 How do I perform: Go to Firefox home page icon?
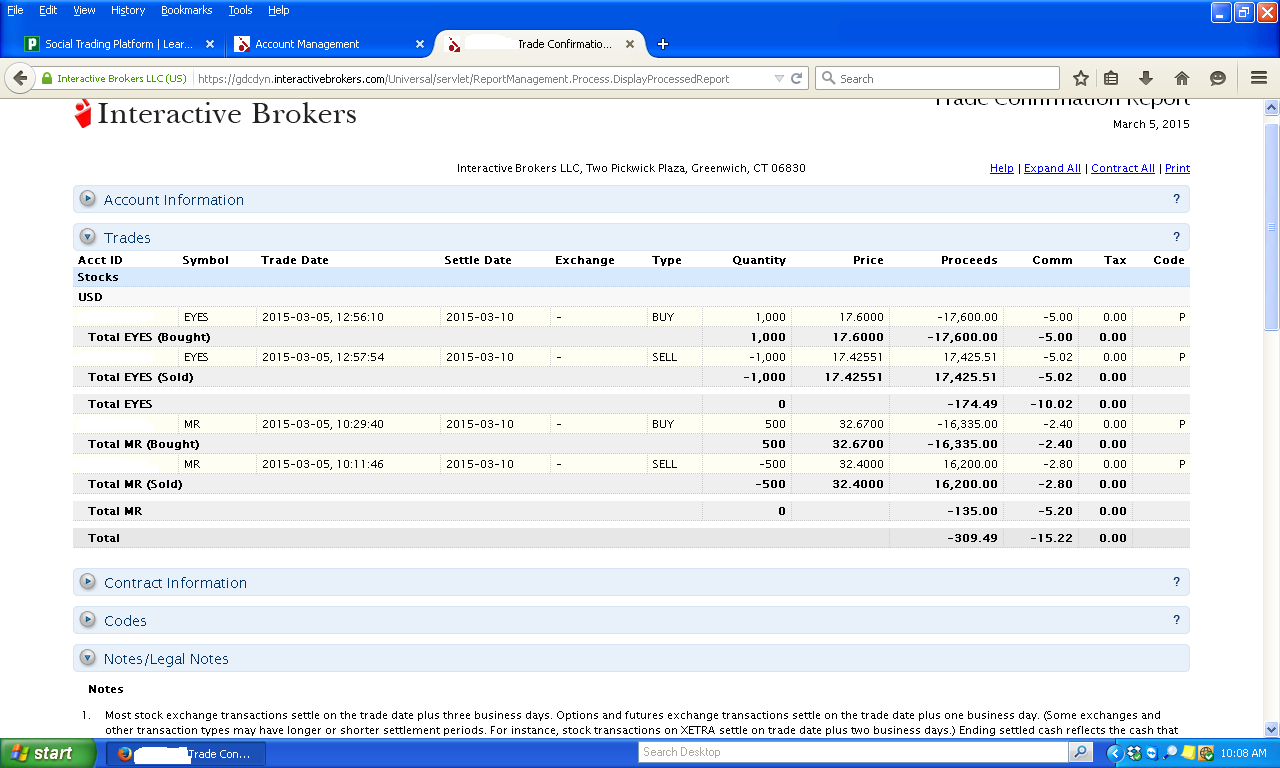click(1181, 78)
